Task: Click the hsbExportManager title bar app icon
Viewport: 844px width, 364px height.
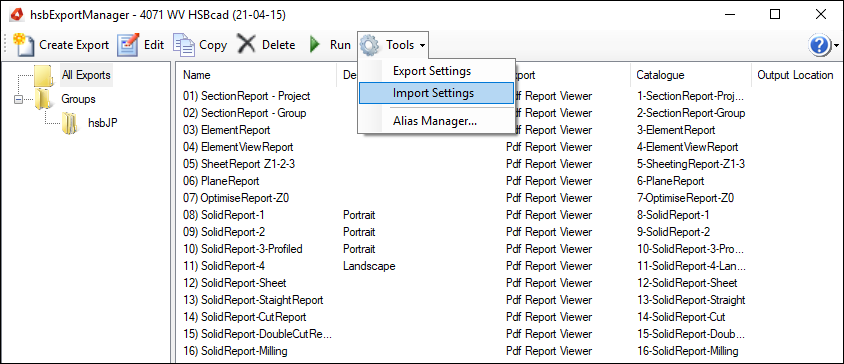Action: tap(17, 15)
